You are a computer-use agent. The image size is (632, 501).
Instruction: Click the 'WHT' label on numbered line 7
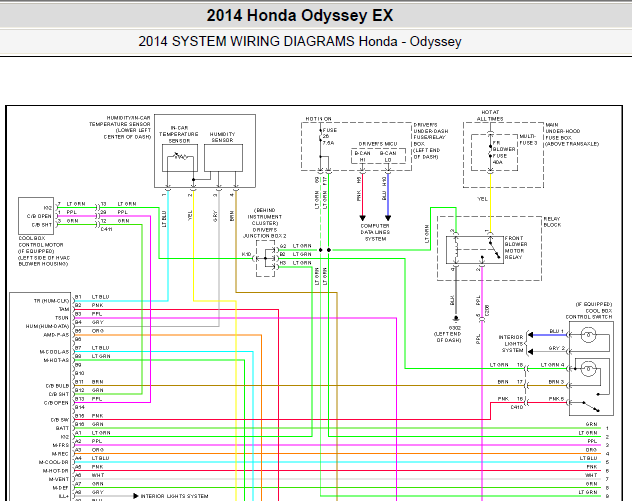(x=591, y=475)
